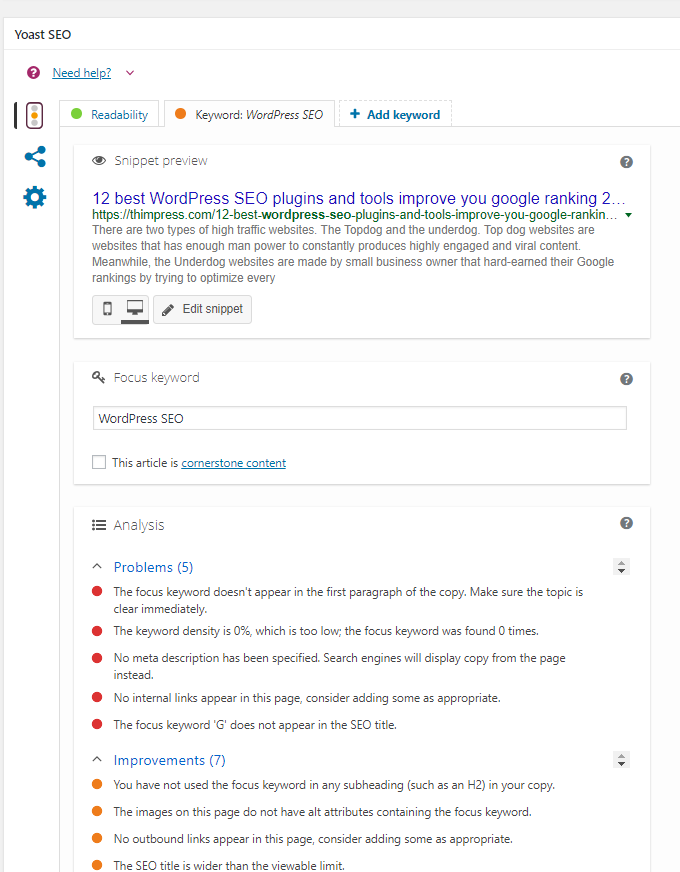
Task: Click the Edit snippet button
Action: tap(202, 309)
